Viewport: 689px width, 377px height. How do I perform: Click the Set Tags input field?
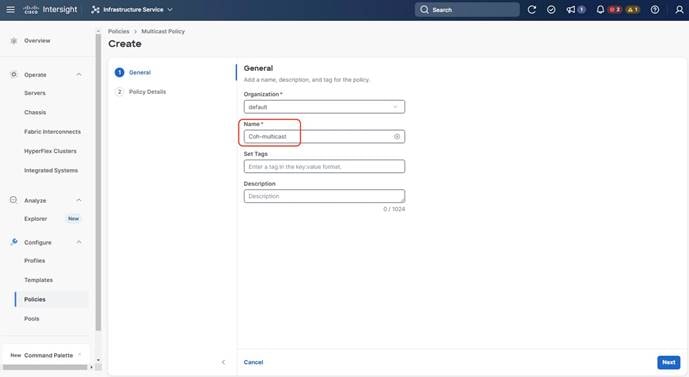click(x=324, y=167)
